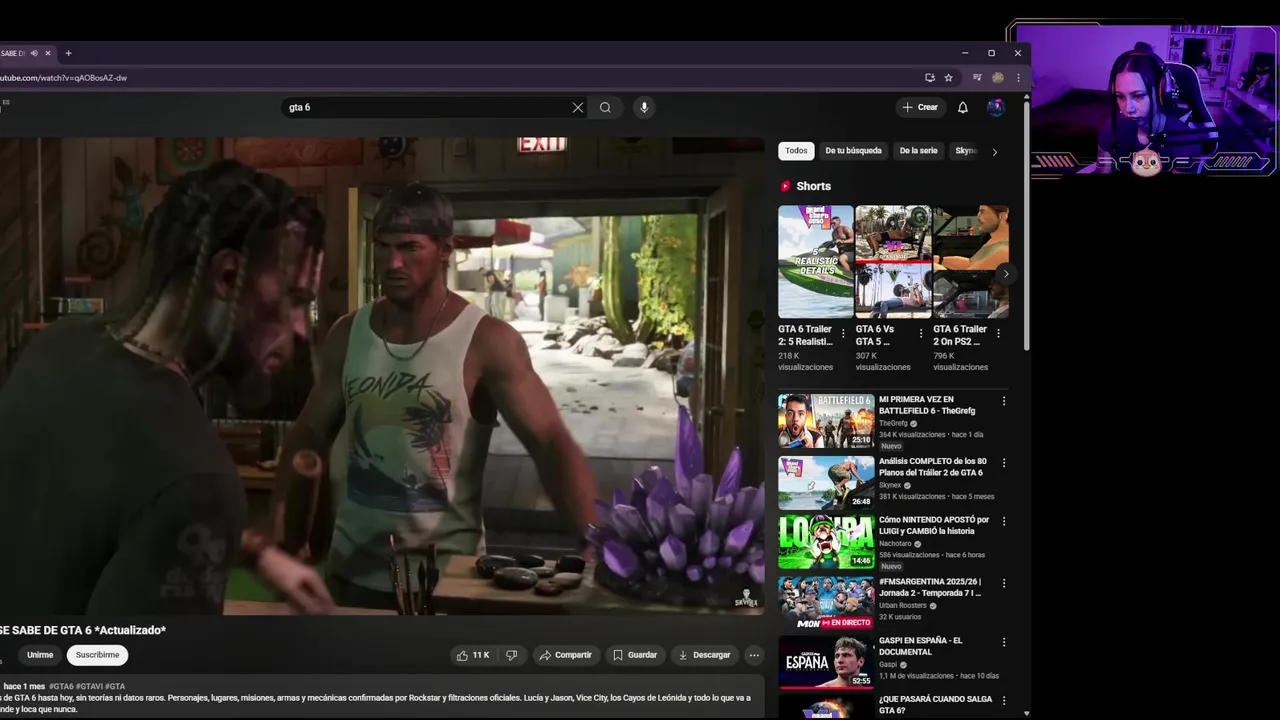The image size is (1280, 720).
Task: Open the Chrome profile avatar
Action: (x=998, y=78)
